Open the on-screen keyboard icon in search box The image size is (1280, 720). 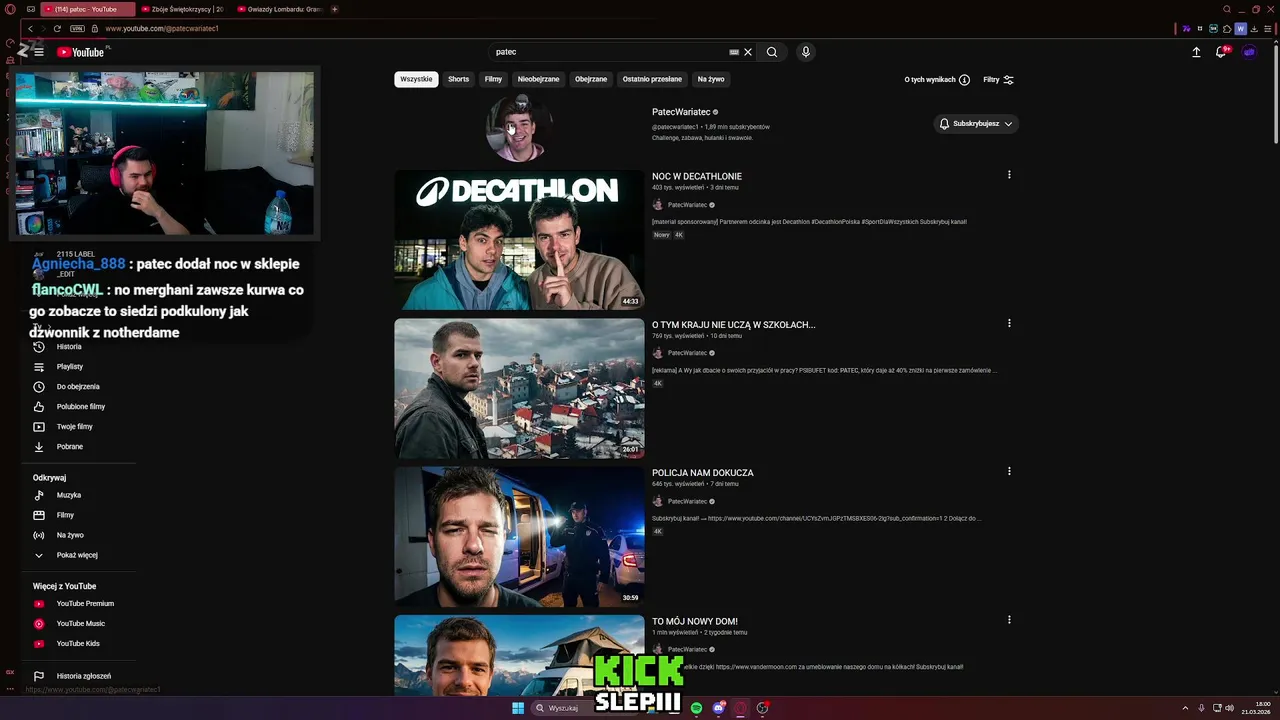click(734, 52)
